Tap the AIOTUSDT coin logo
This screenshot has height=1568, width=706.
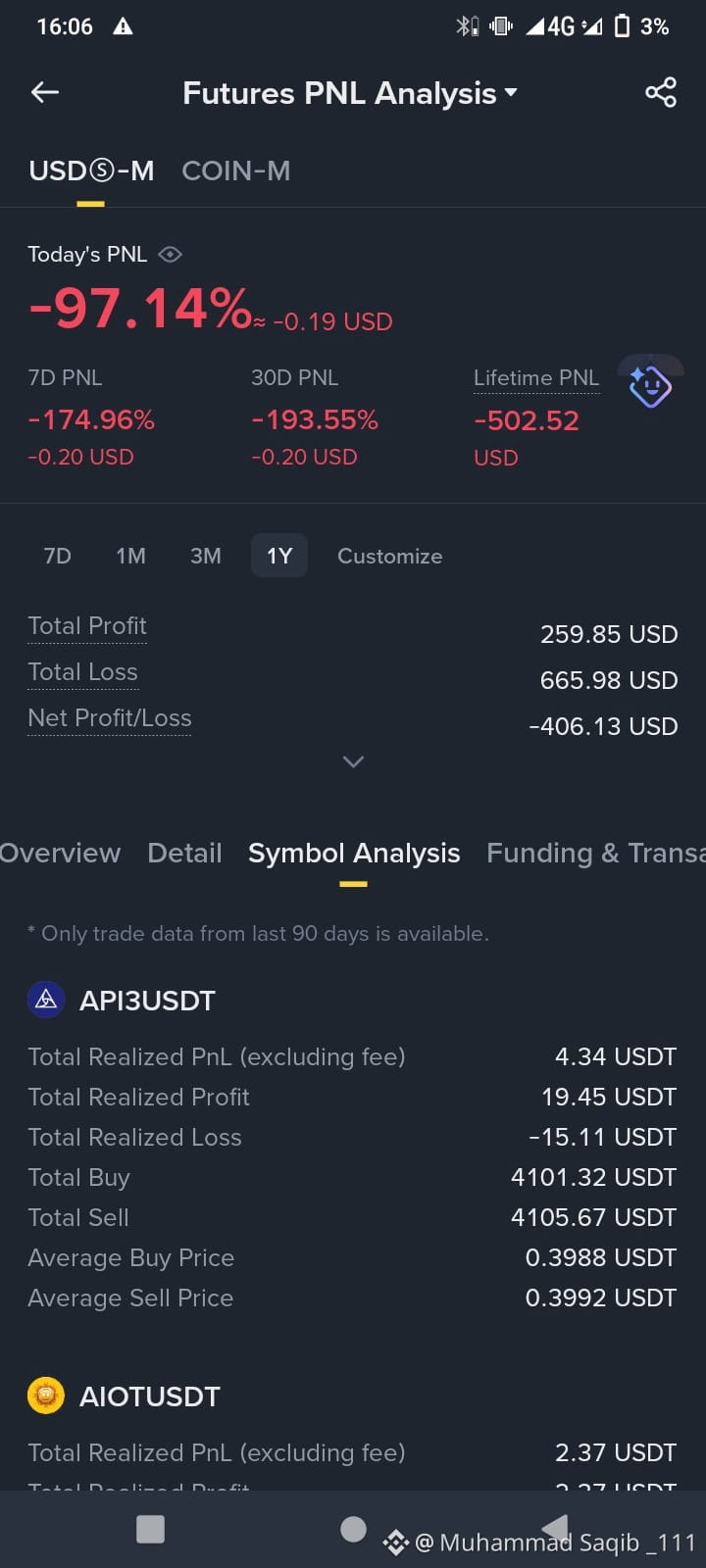click(46, 1396)
